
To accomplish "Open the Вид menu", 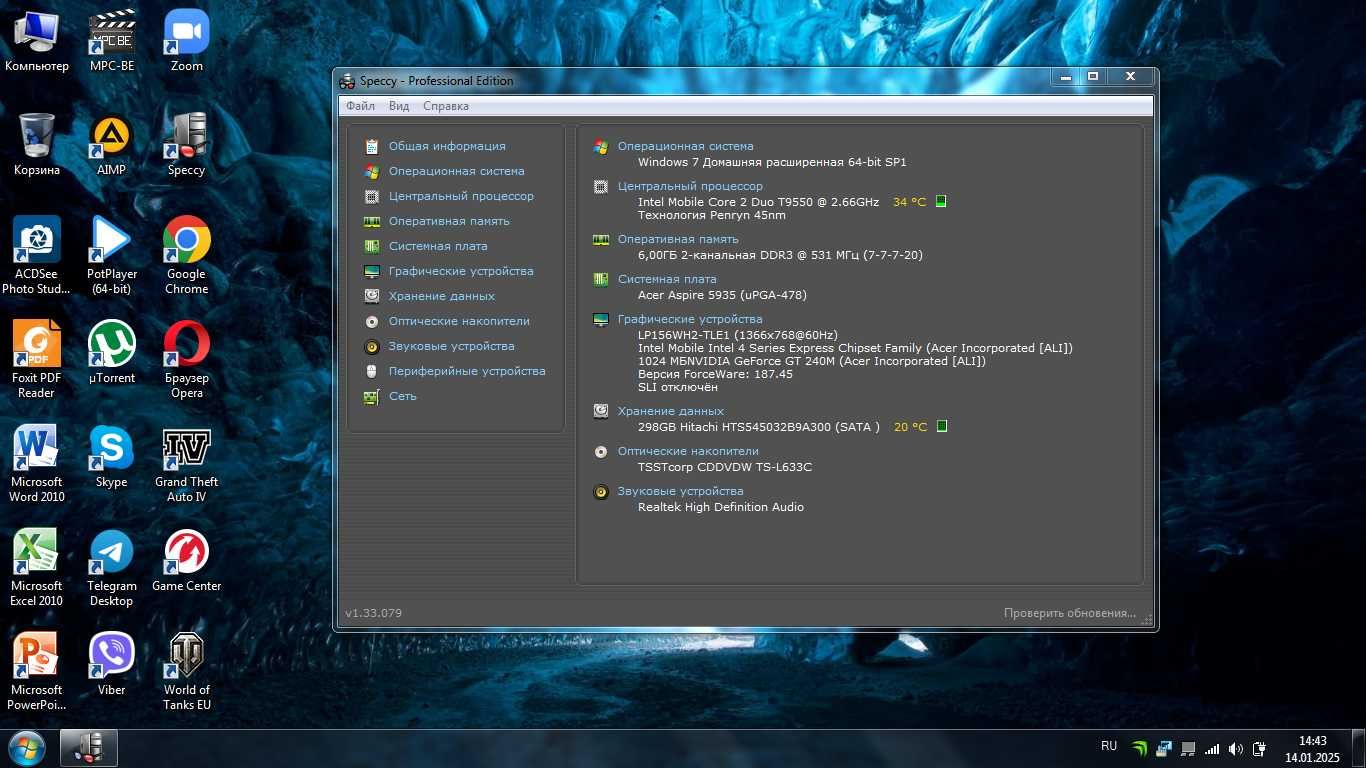I will point(399,106).
